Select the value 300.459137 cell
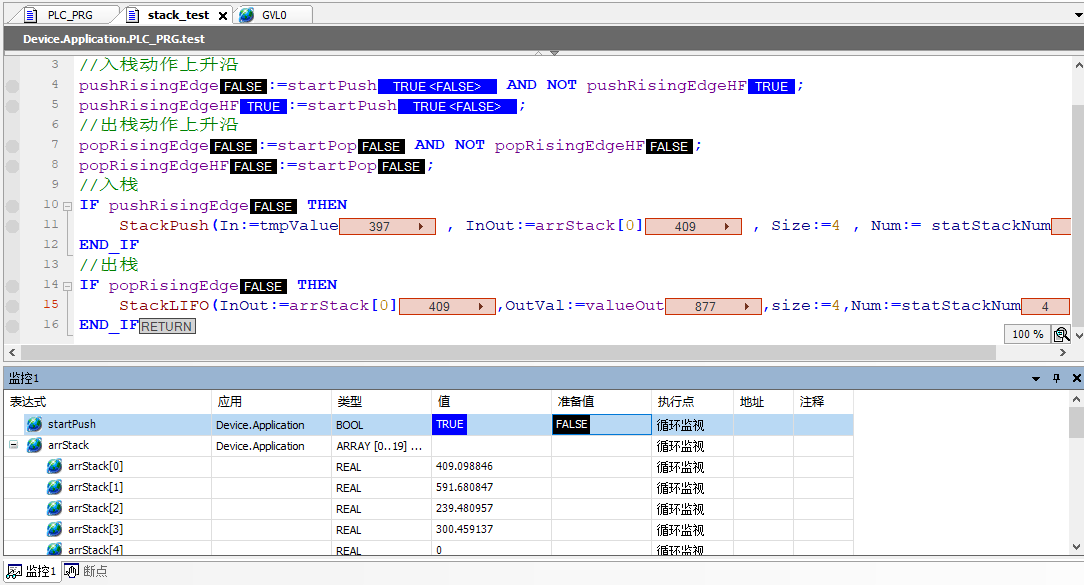Image resolution: width=1084 pixels, height=585 pixels. (492, 530)
